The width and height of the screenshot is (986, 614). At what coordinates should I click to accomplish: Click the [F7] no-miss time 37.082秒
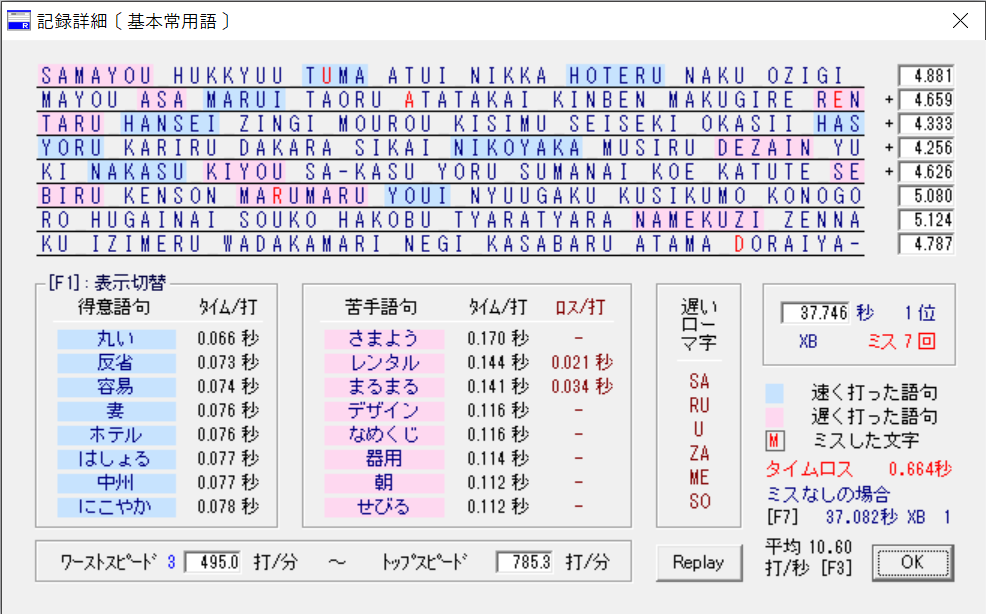(861, 517)
